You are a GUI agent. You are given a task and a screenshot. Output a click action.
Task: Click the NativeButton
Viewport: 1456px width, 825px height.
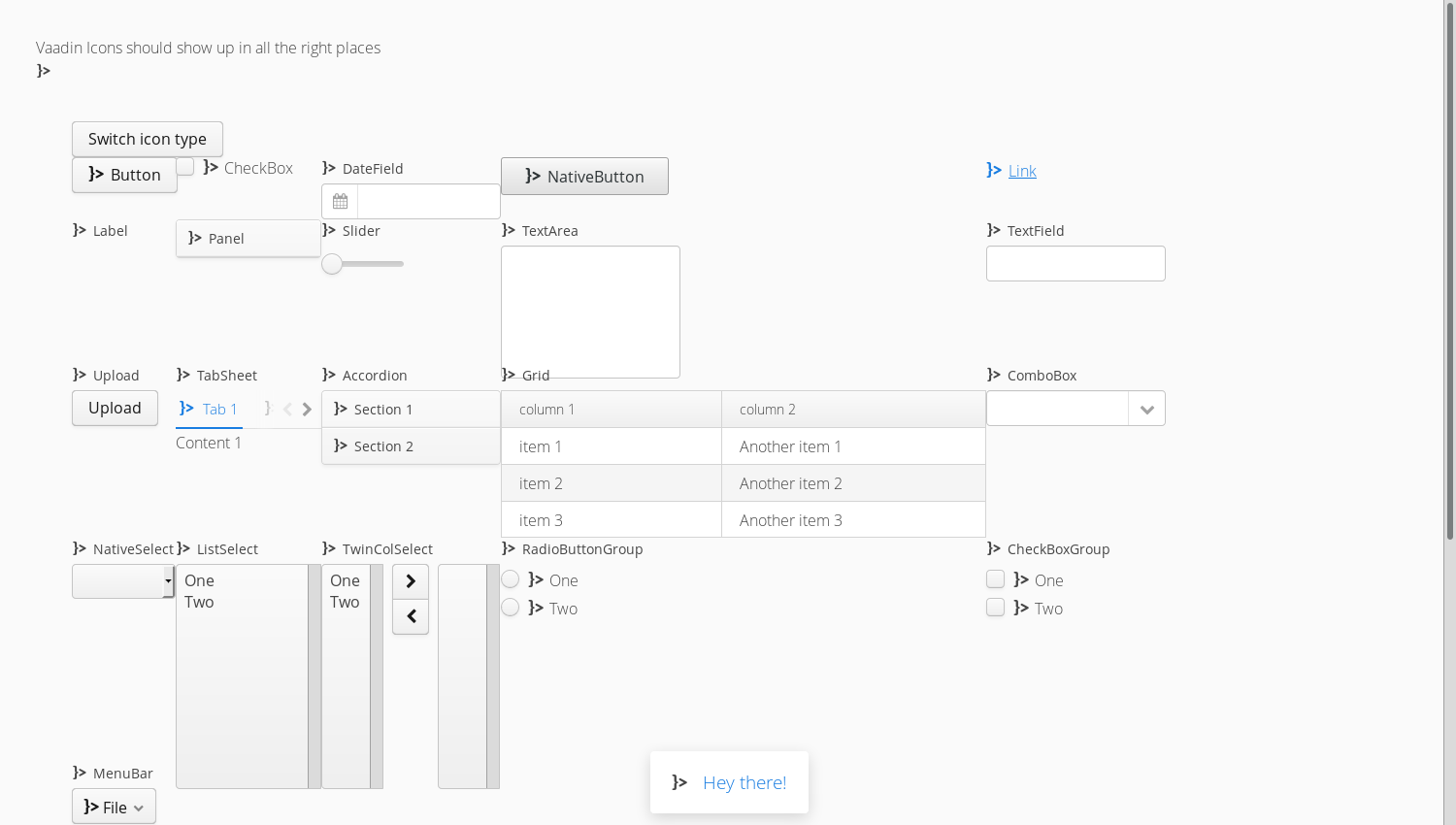[x=584, y=176]
